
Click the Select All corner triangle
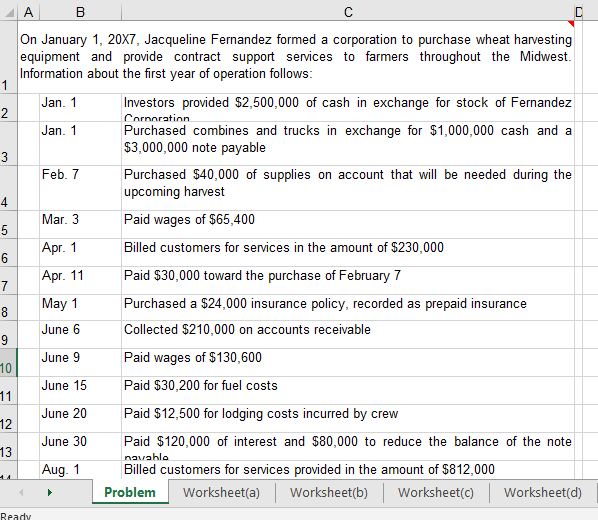(x=9, y=13)
